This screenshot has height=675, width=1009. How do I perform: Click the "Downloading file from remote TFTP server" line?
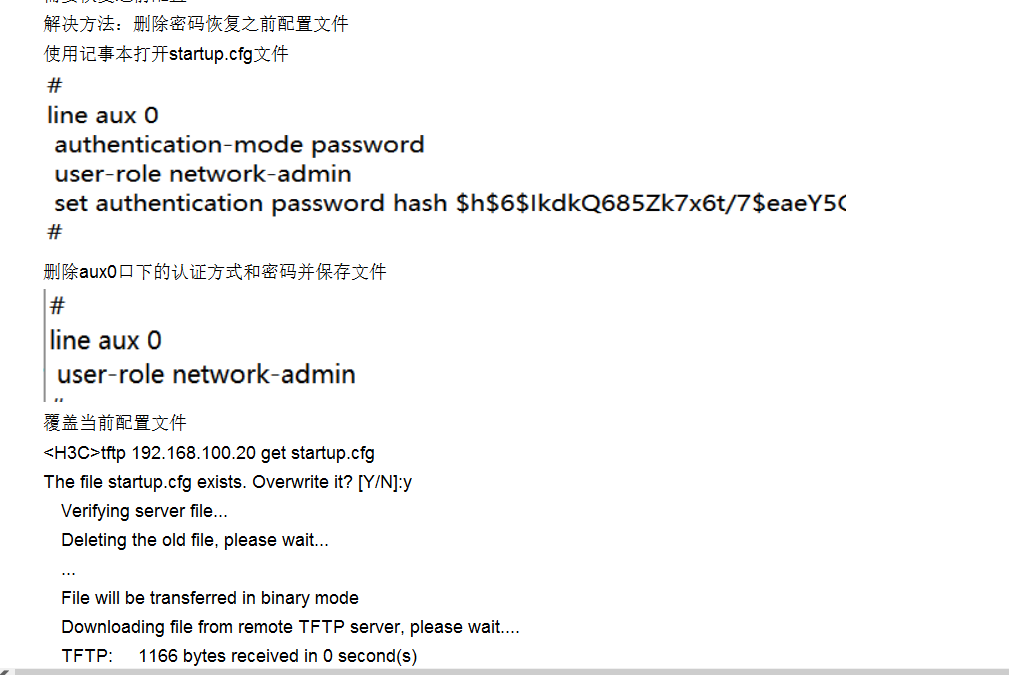(290, 627)
